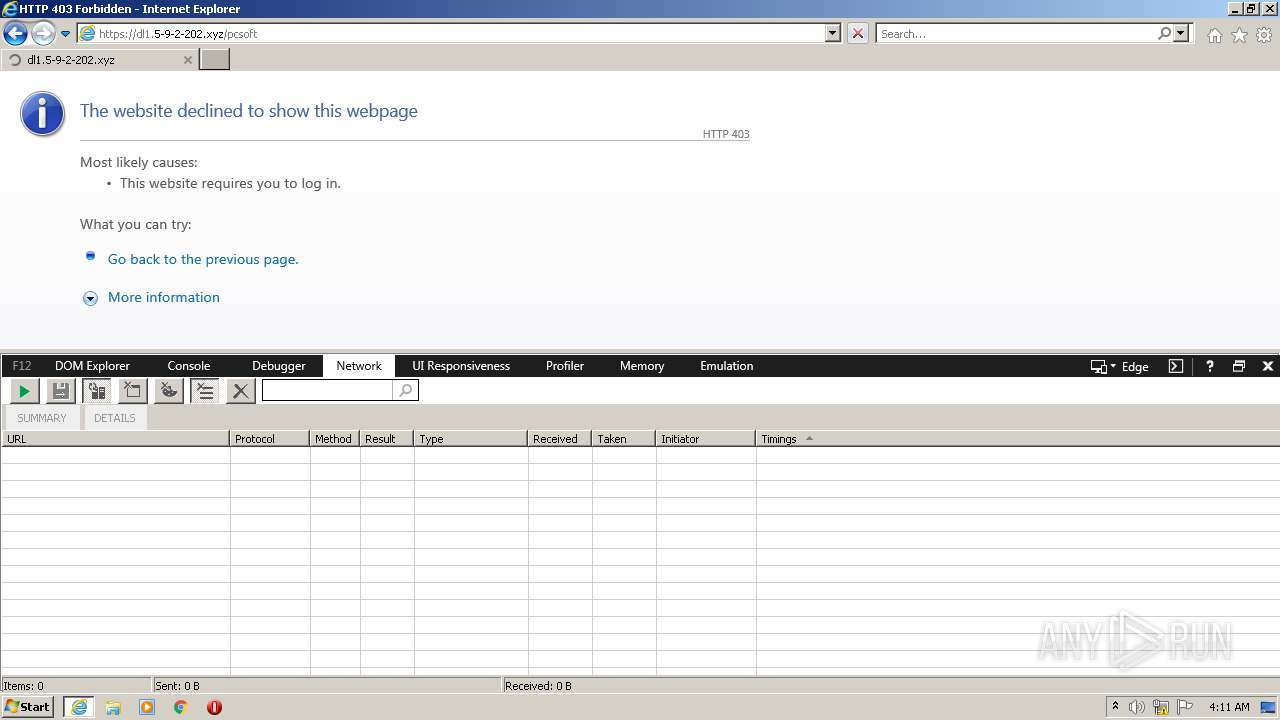The width and height of the screenshot is (1280, 720).
Task: Open the DOM Explorer tab
Action: (92, 366)
